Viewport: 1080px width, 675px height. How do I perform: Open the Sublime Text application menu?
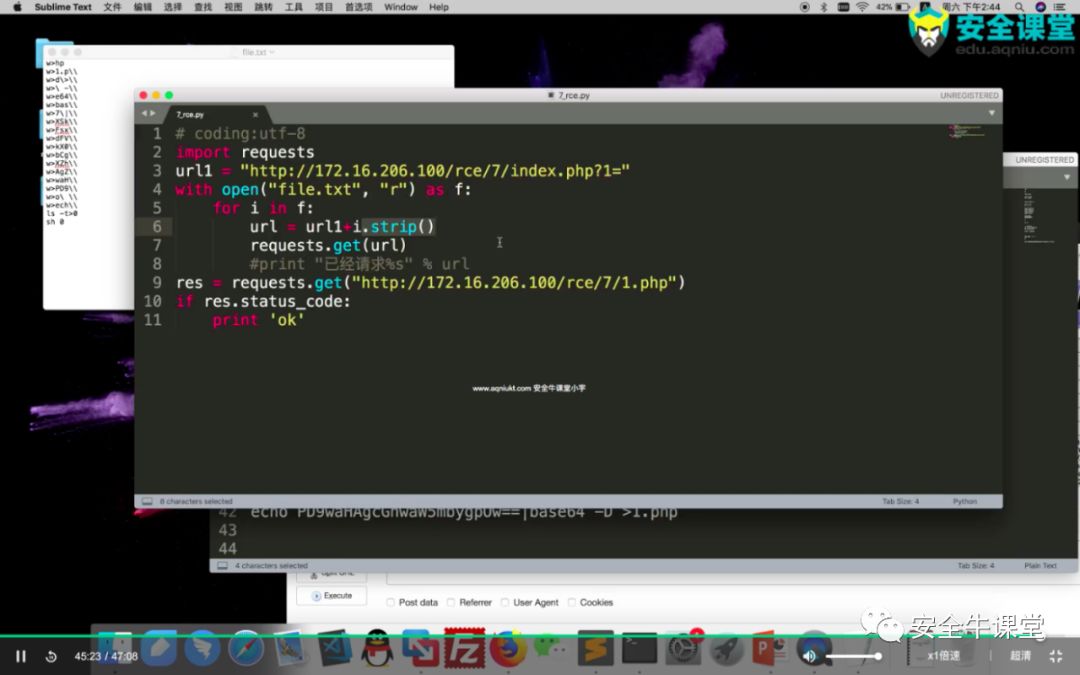pyautogui.click(x=63, y=7)
